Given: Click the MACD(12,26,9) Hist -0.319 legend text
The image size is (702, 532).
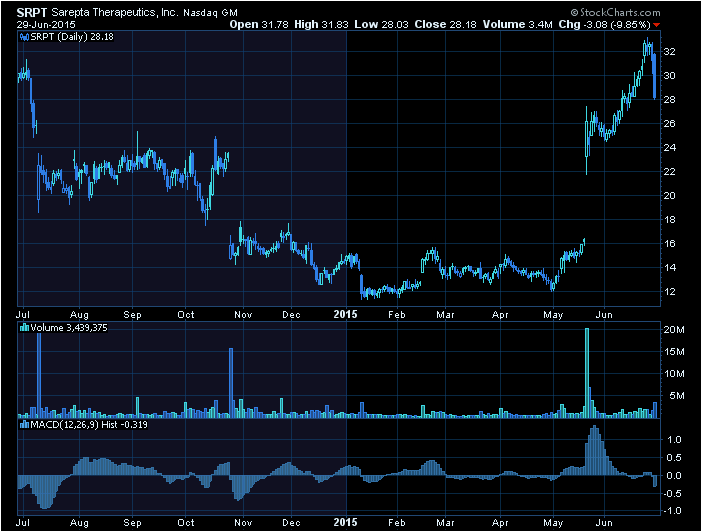Looking at the screenshot, I should point(89,425).
